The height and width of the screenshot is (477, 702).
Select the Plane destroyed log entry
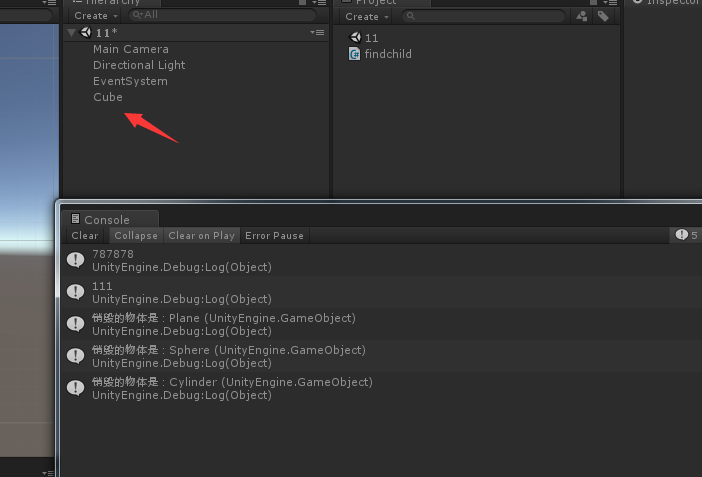coord(381,324)
